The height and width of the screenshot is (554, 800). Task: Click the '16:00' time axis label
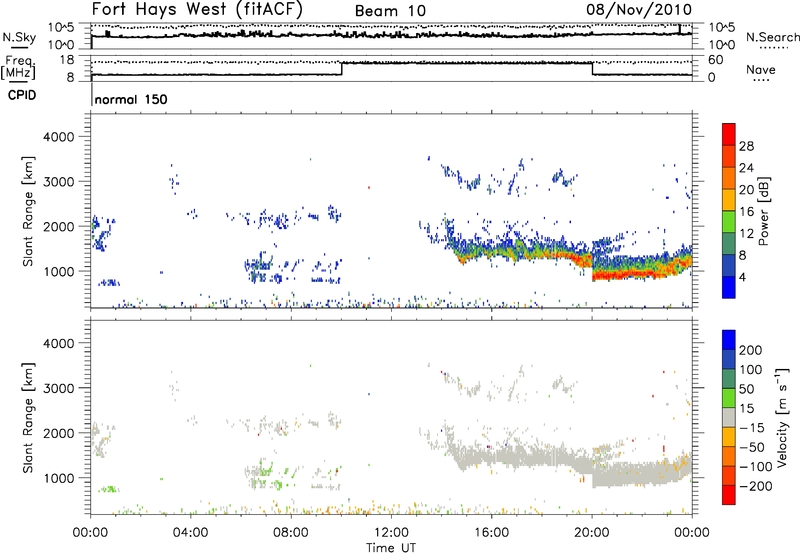click(x=491, y=533)
